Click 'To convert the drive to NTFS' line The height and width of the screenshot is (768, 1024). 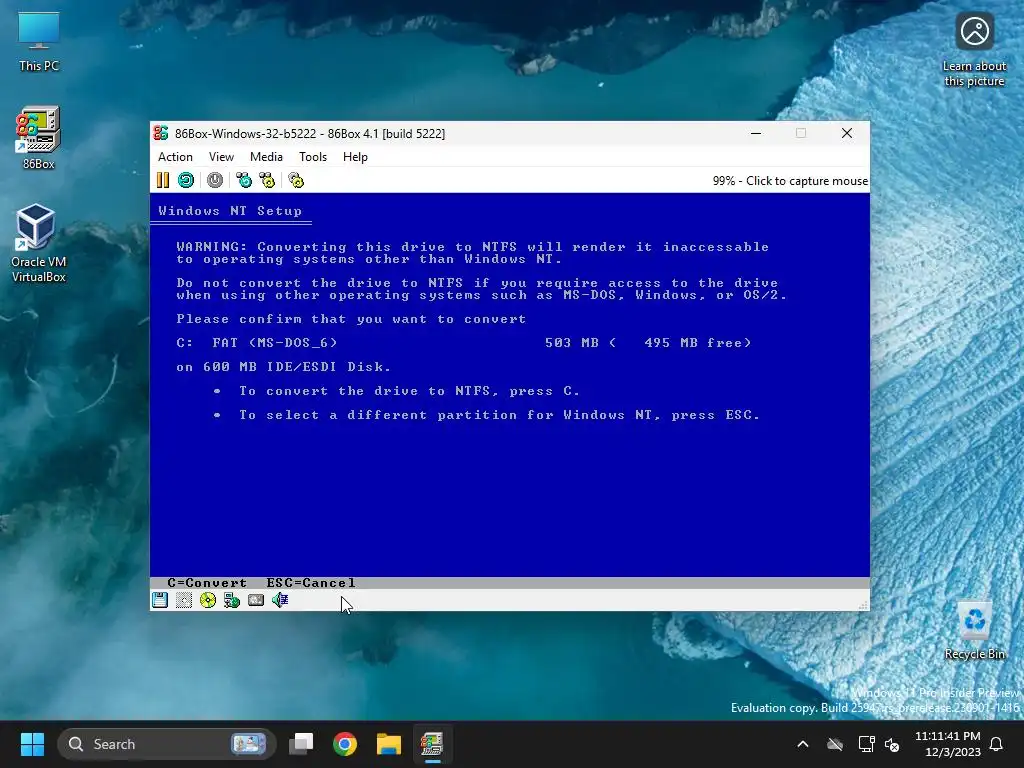click(409, 391)
